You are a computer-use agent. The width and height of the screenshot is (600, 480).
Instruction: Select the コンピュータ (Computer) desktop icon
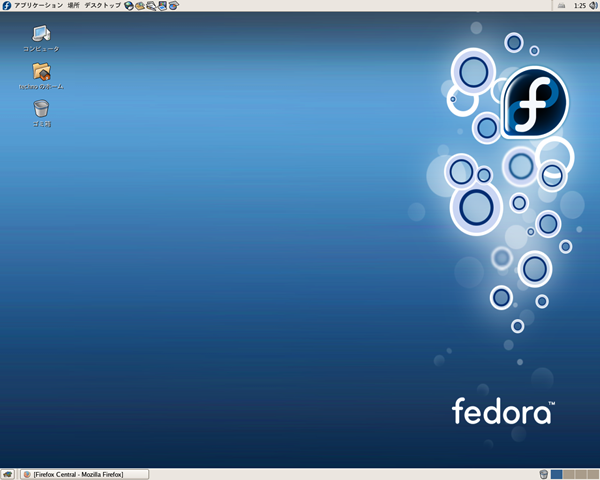pyautogui.click(x=41, y=35)
